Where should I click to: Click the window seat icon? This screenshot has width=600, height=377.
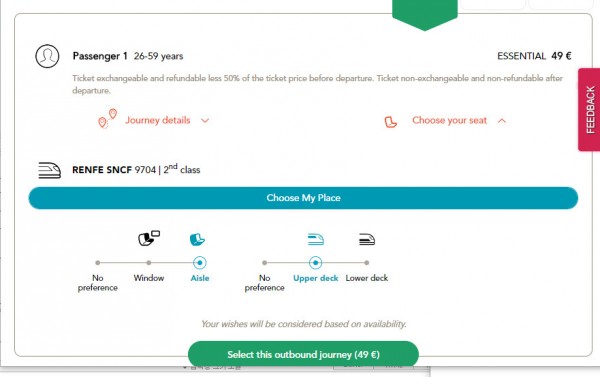(149, 238)
